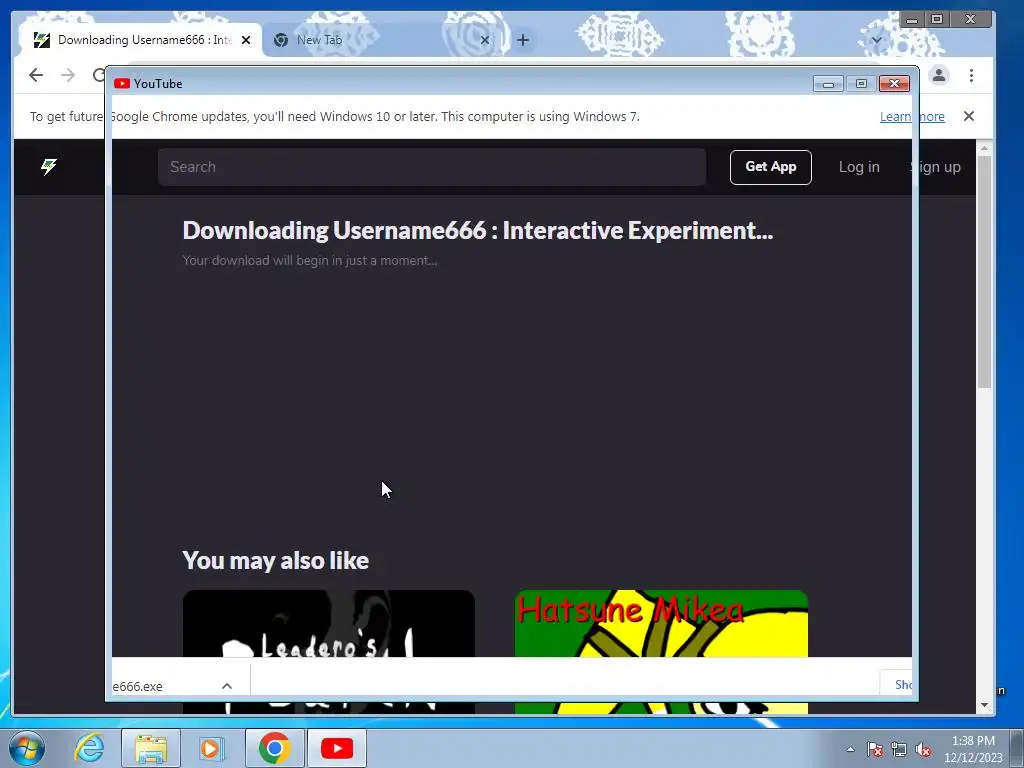The image size is (1024, 768).
Task: Open the Chrome three-dot menu
Action: [971, 75]
